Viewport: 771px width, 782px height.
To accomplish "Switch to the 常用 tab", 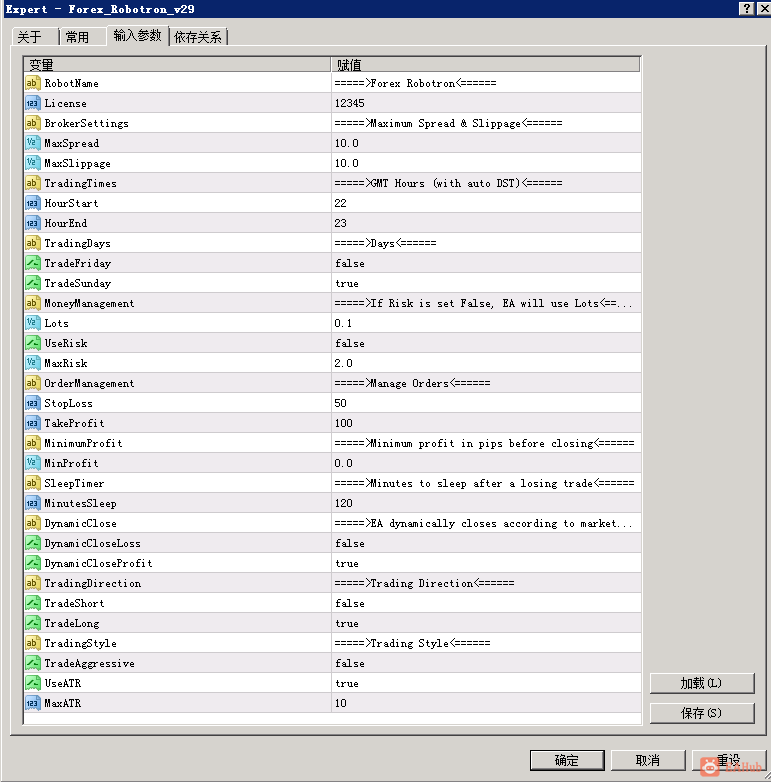I will (x=82, y=36).
